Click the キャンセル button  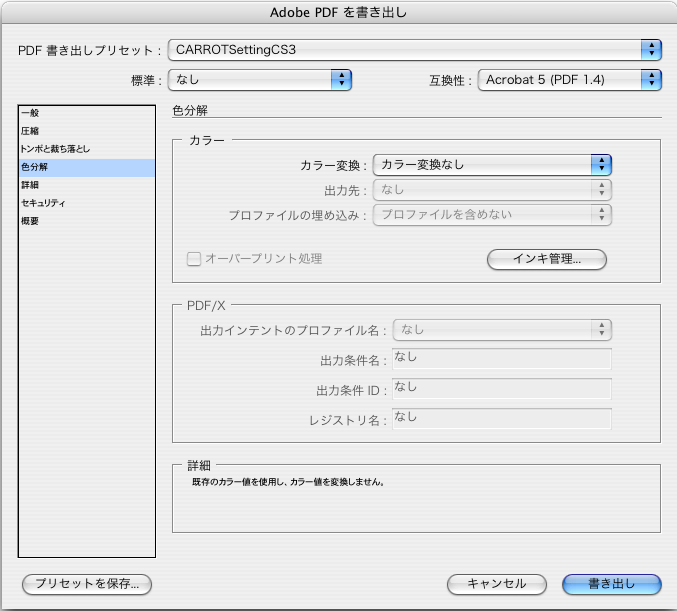[497, 584]
